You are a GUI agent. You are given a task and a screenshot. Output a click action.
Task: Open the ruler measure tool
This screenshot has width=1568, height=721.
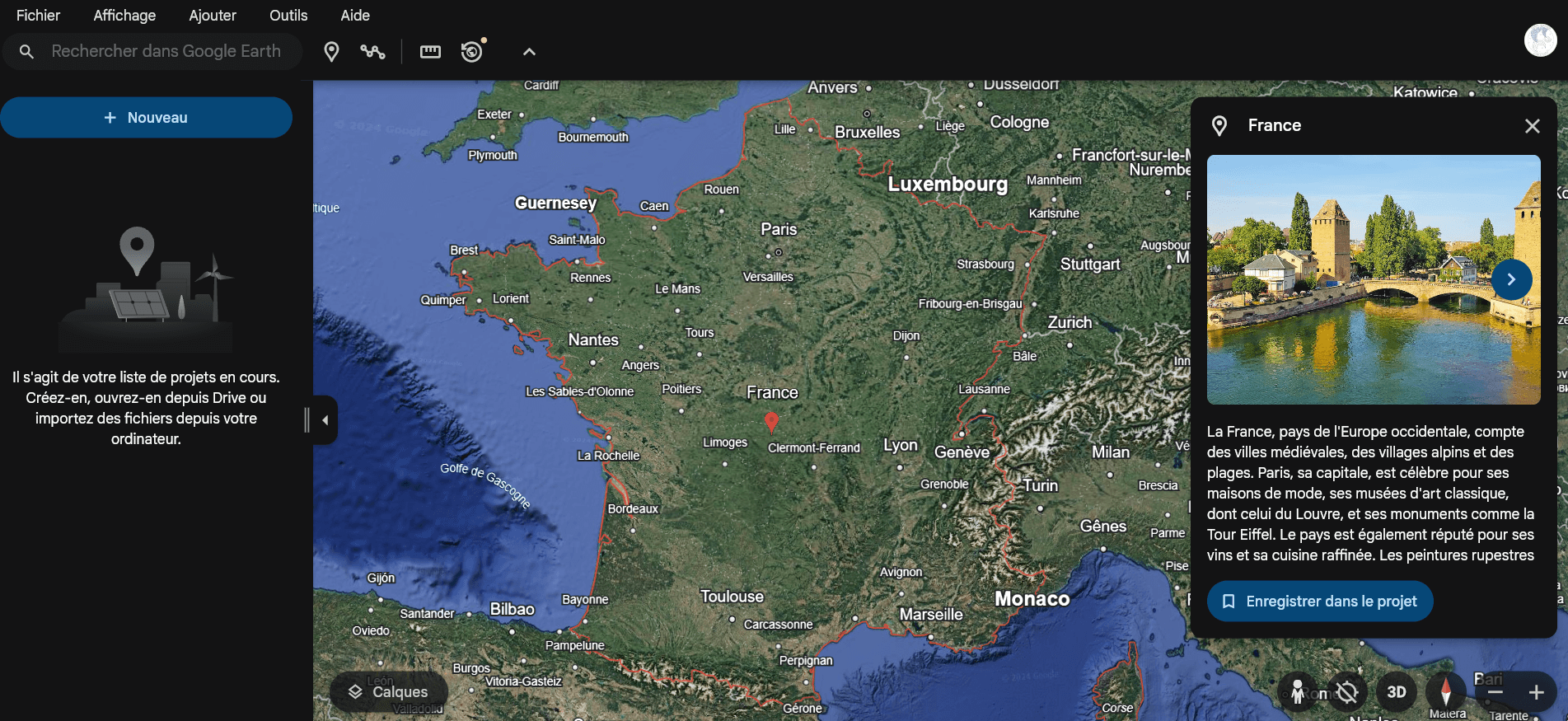(430, 52)
